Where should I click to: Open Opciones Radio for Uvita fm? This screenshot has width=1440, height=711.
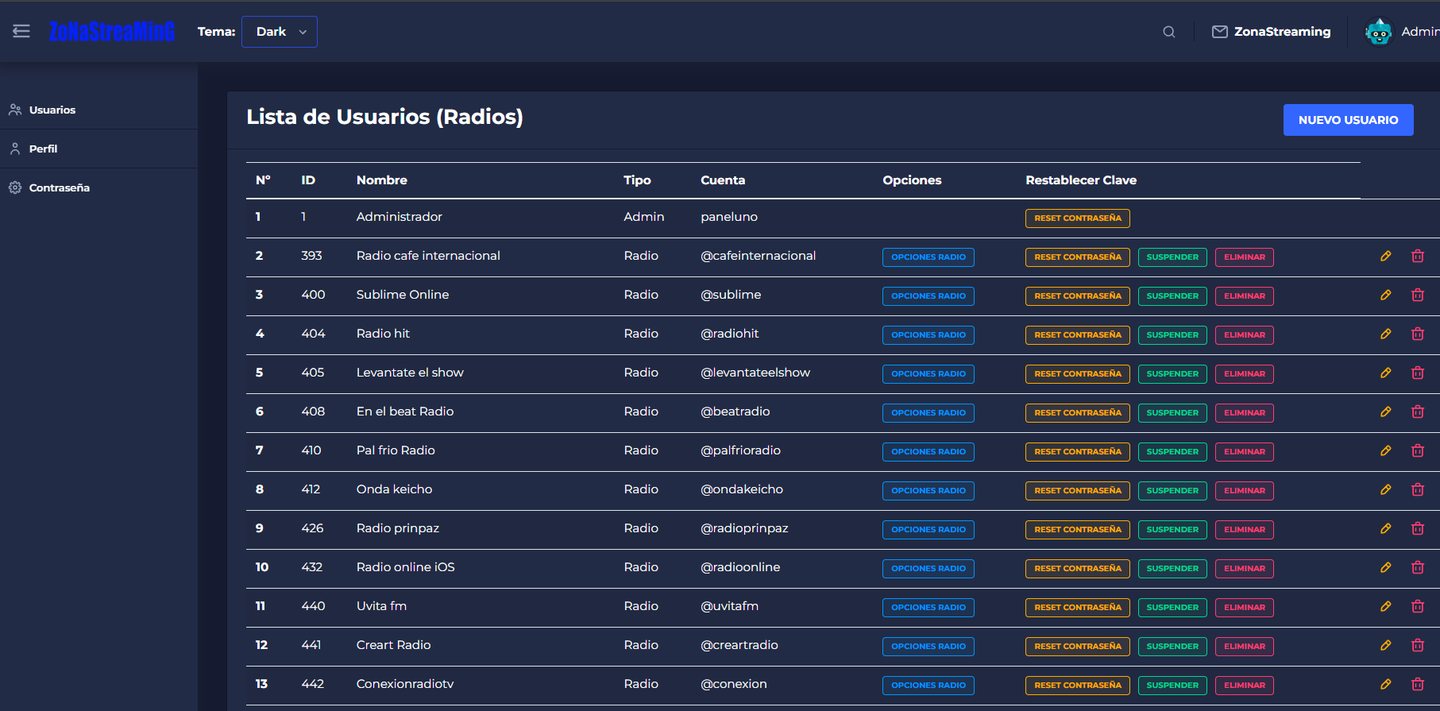[928, 608]
